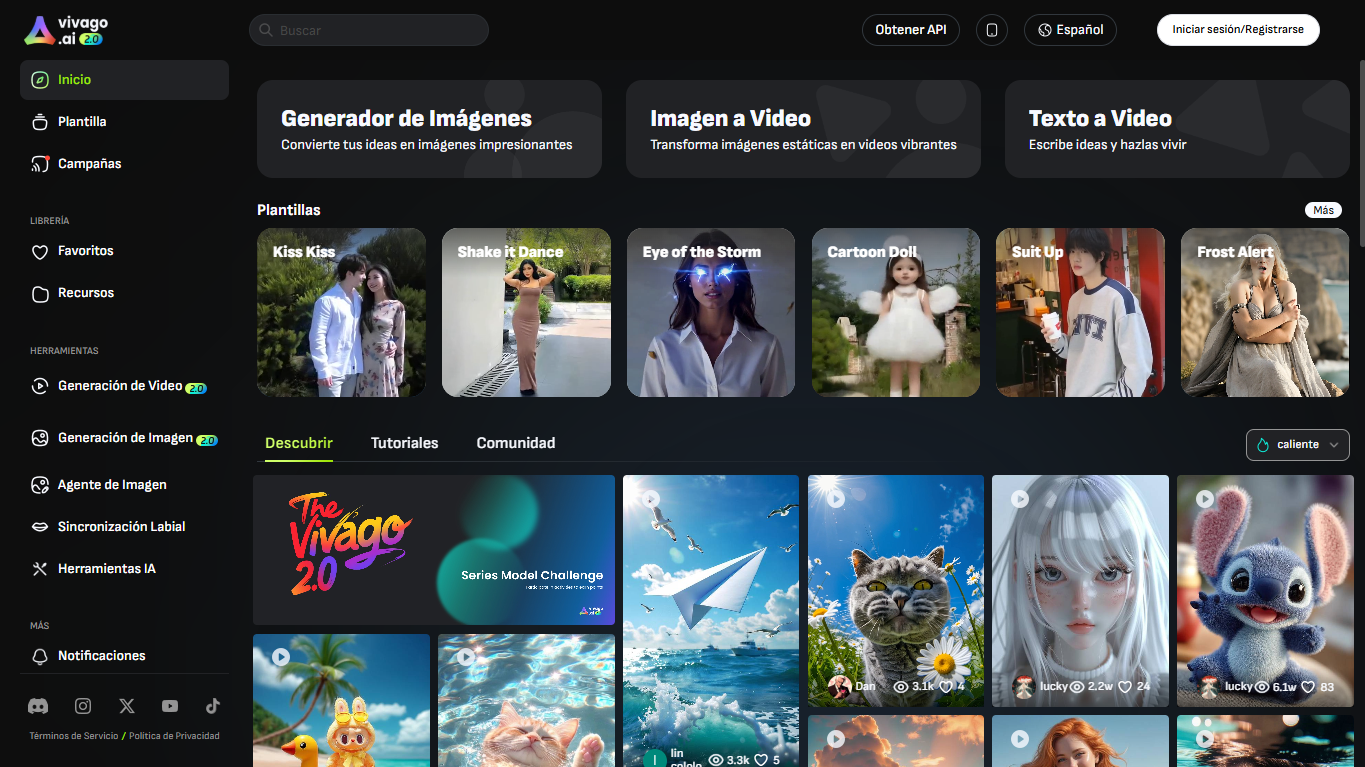Click the Vivago.ai logo
The image size is (1365, 767).
(66, 30)
